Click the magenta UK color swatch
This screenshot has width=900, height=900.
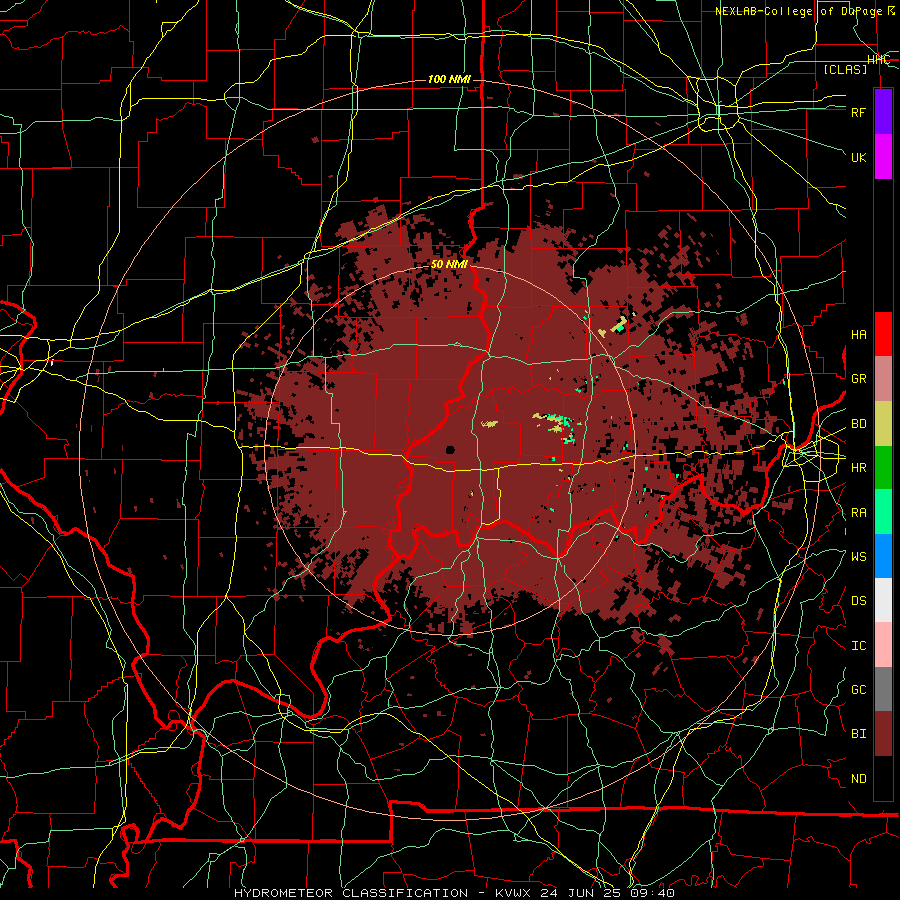(883, 157)
